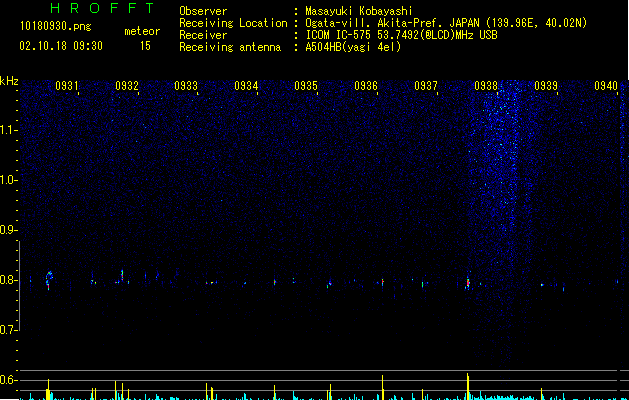Click the date stamp 02.10.18 09:30
629x400 pixels.
61,46
